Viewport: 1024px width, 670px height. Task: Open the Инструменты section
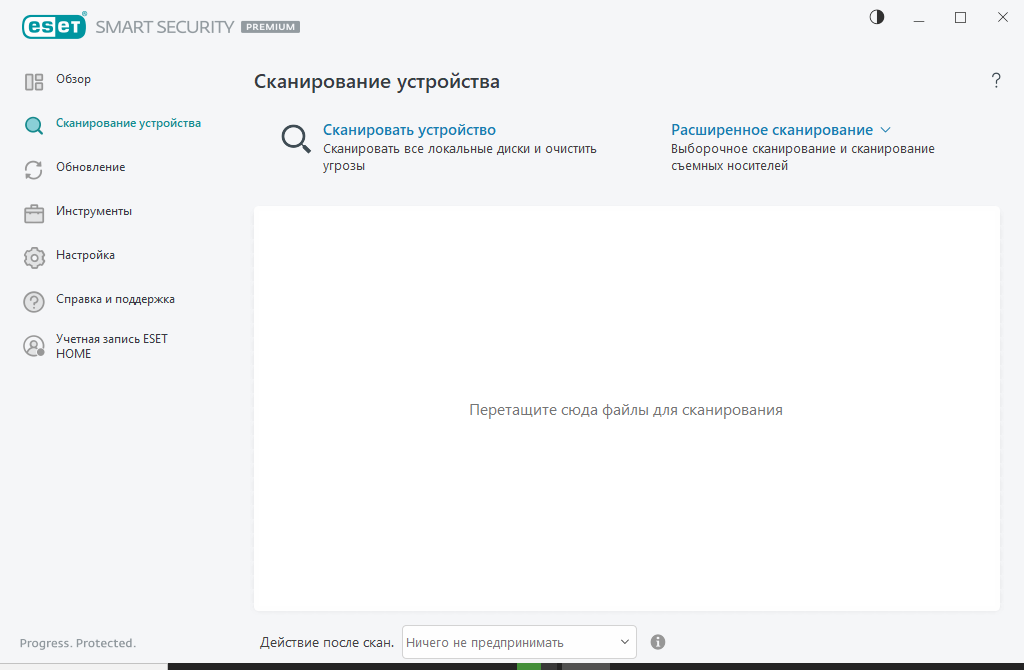tap(93, 211)
